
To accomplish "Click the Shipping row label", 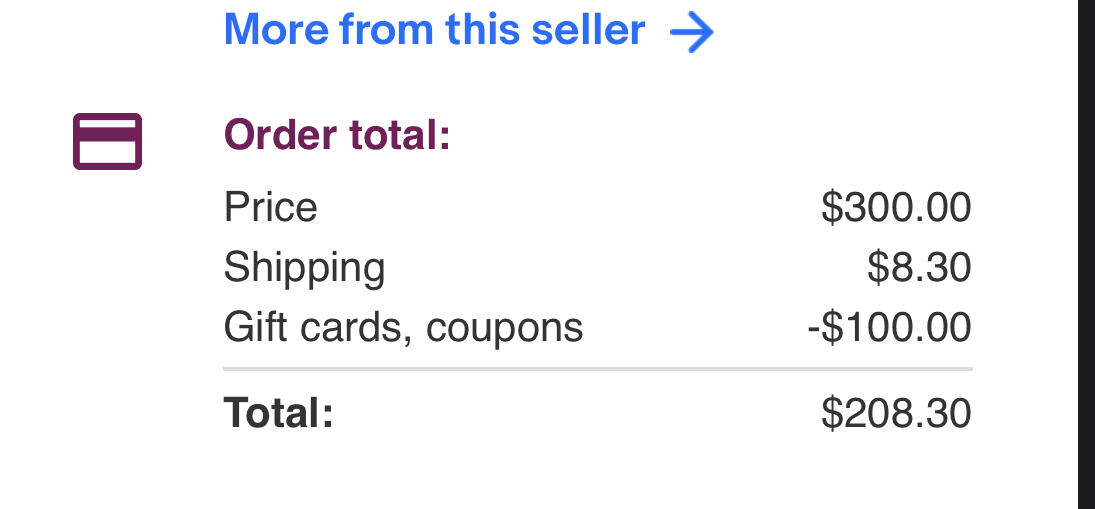I will pos(304,268).
